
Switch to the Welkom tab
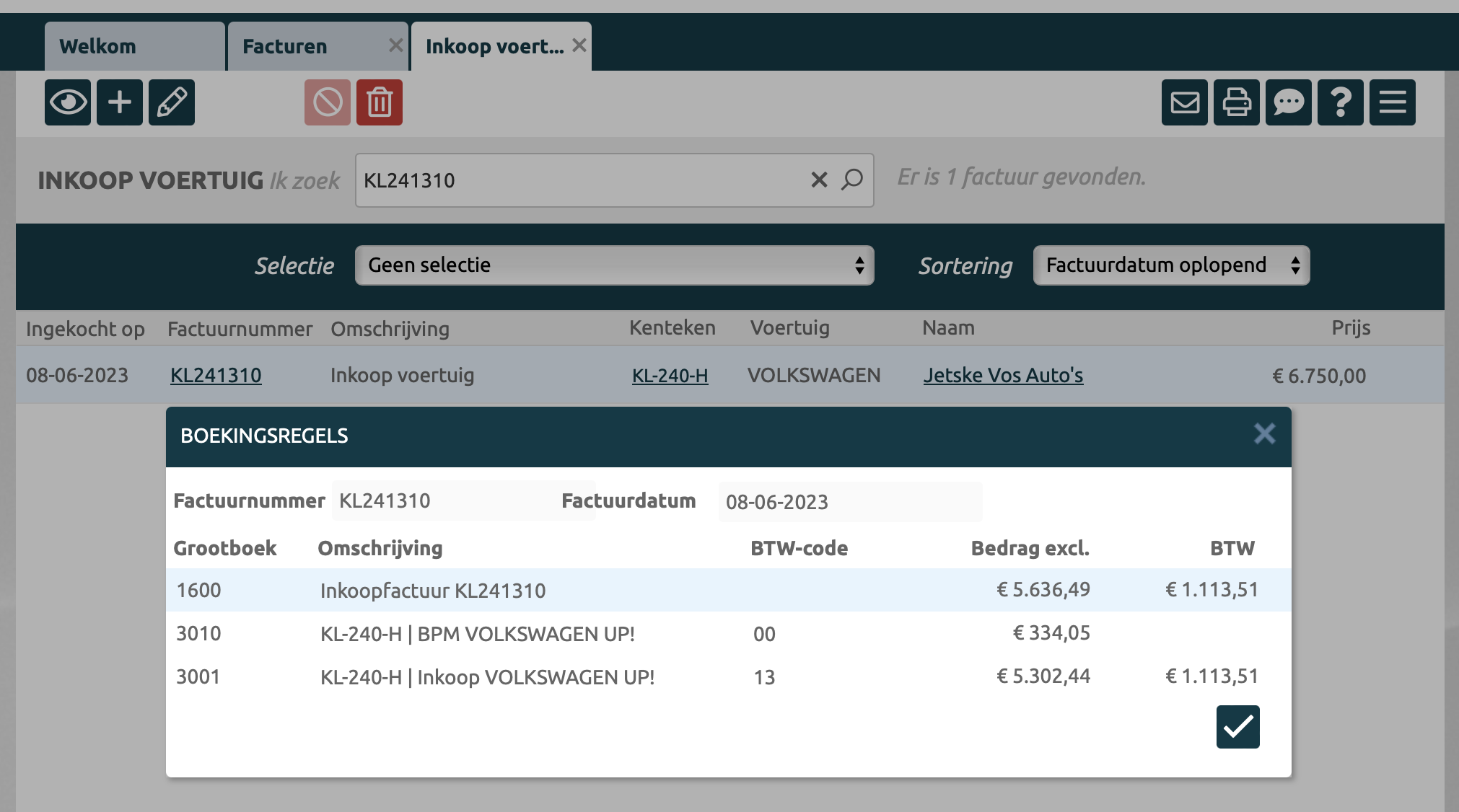134,46
